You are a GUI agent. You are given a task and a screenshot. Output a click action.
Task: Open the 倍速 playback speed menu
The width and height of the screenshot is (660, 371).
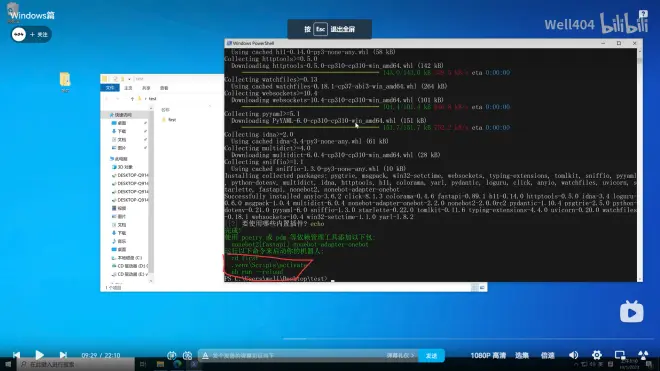click(x=548, y=355)
